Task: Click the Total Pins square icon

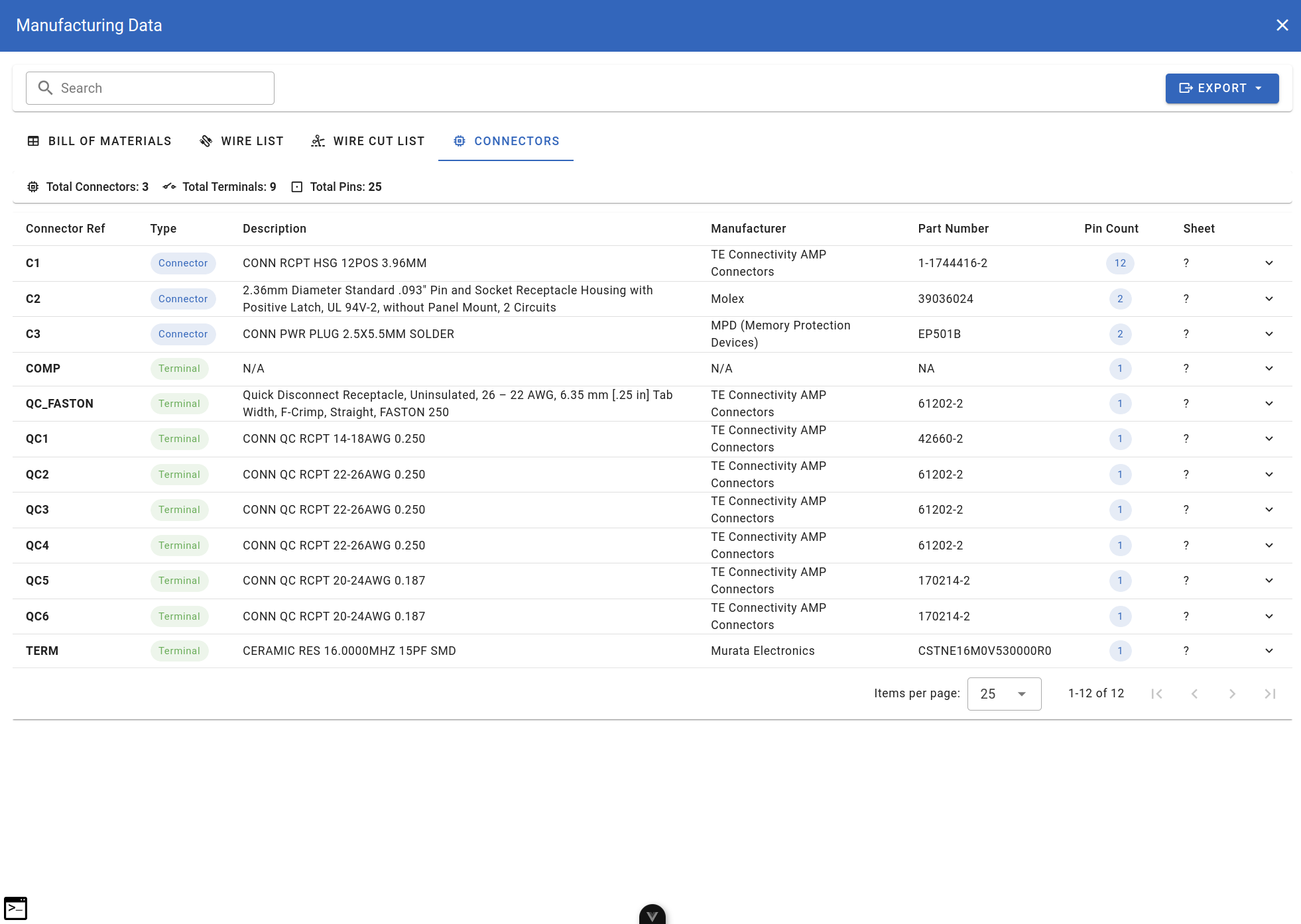Action: tap(297, 187)
